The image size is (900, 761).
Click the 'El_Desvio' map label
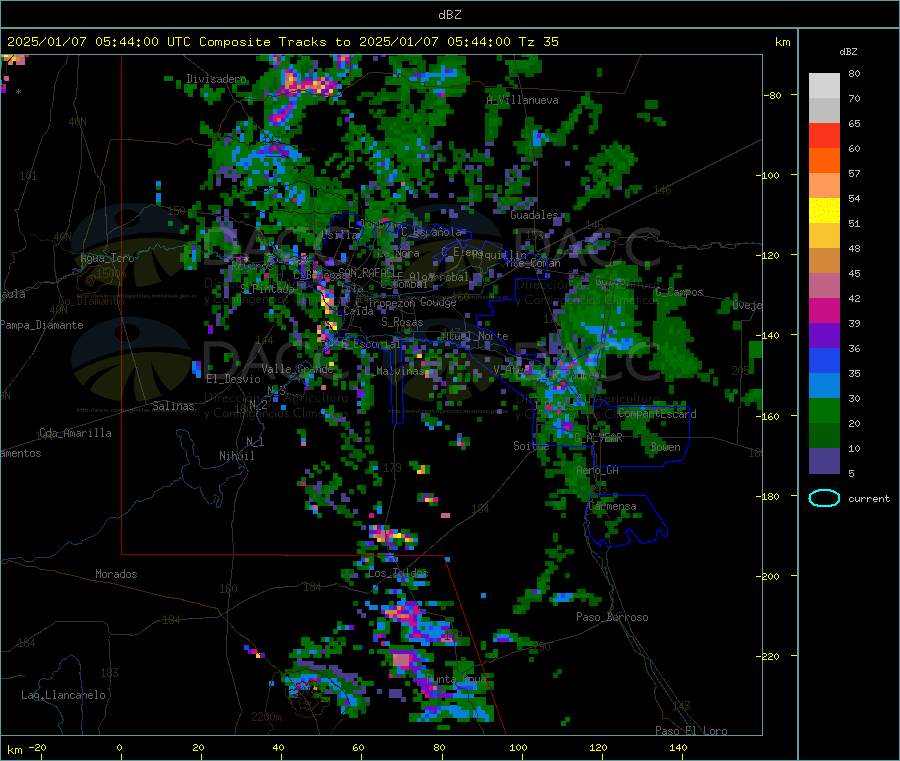(234, 379)
